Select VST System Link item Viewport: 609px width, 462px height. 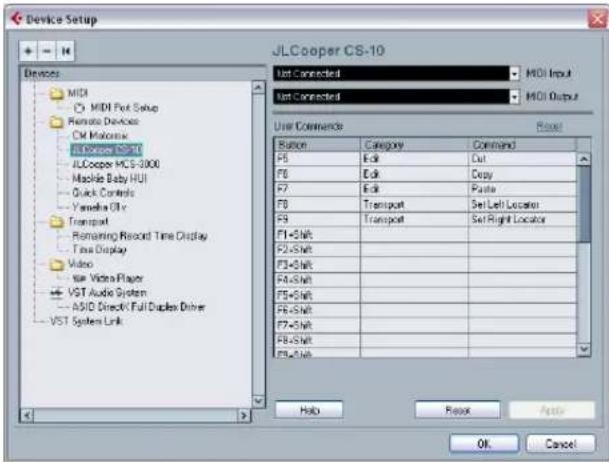tap(86, 321)
